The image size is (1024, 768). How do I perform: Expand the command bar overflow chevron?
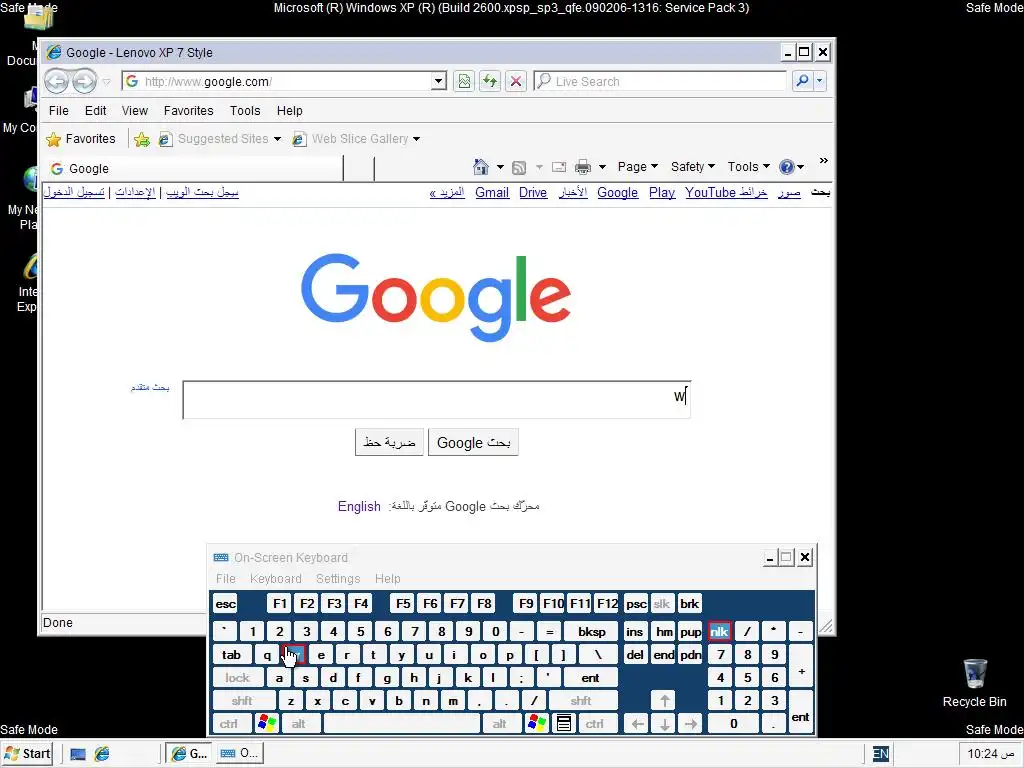point(824,161)
